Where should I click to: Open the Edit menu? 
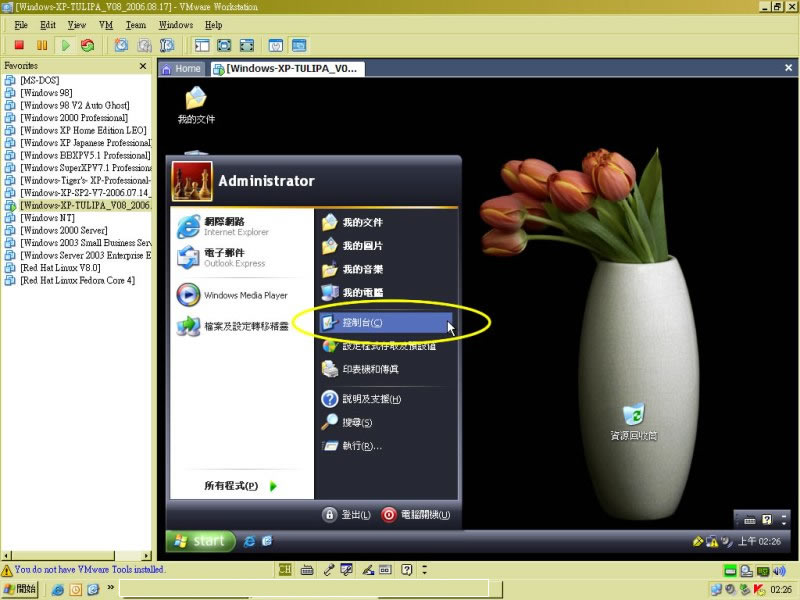coord(48,25)
